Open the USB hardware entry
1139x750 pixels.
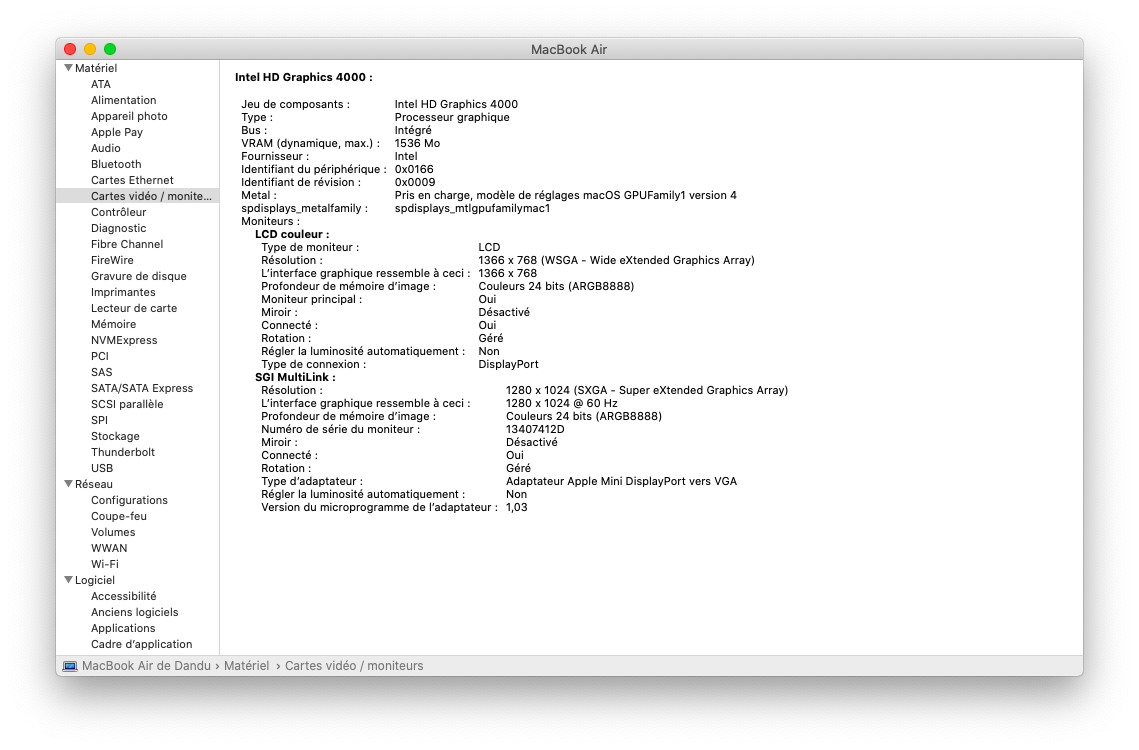point(102,468)
